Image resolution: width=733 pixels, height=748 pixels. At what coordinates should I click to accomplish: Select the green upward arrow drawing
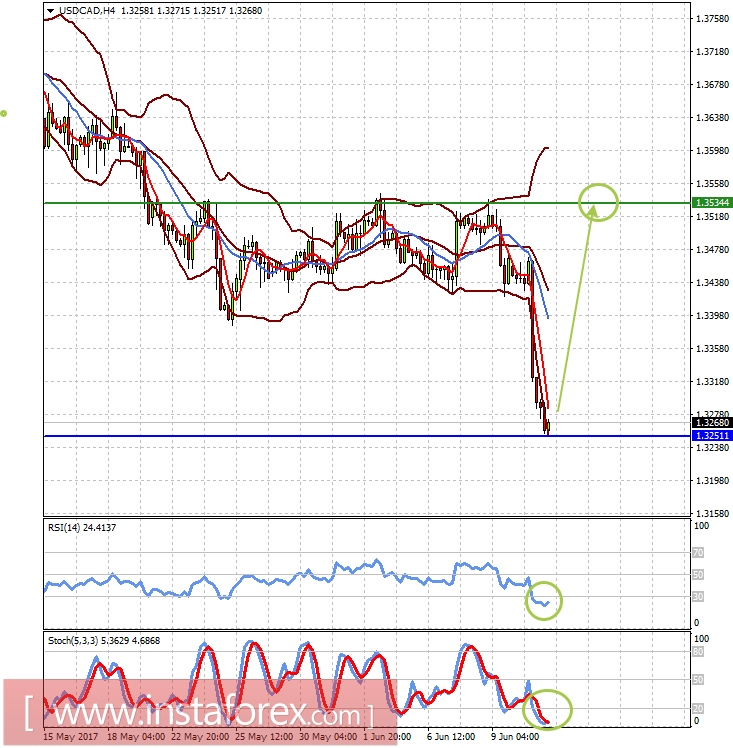pyautogui.click(x=576, y=308)
